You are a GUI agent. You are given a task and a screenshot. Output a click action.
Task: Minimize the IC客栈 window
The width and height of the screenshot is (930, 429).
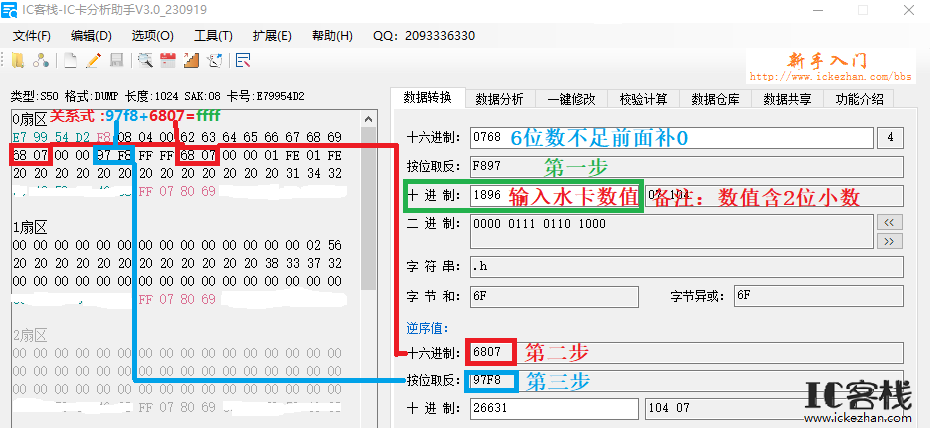pyautogui.click(x=818, y=10)
